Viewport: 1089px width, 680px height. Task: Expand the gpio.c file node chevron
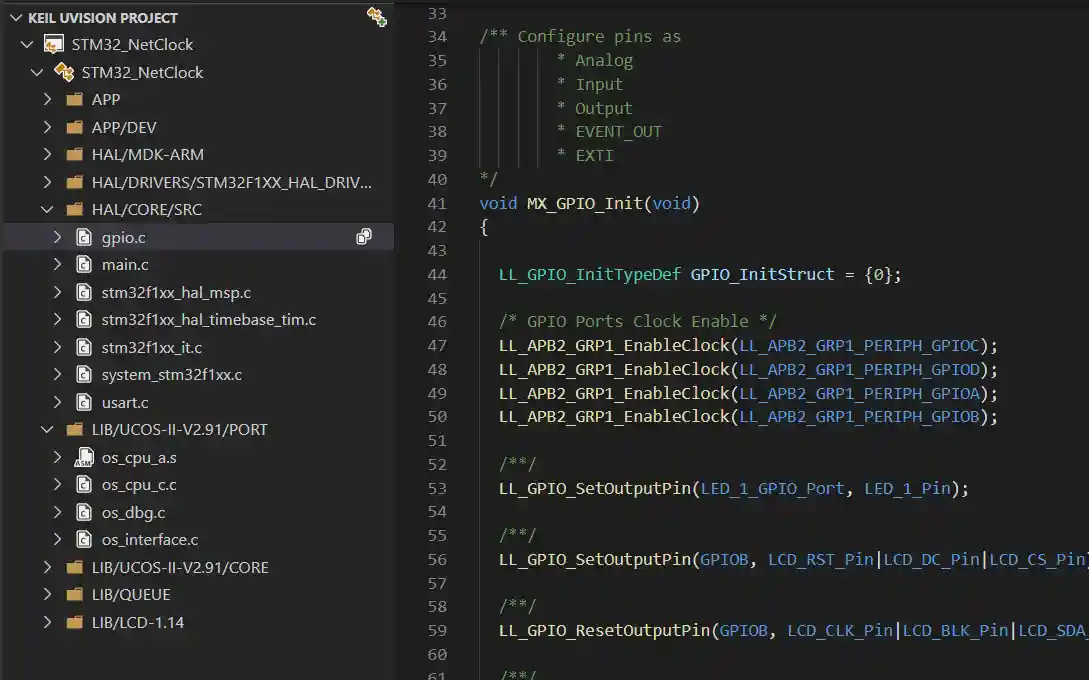tap(58, 238)
